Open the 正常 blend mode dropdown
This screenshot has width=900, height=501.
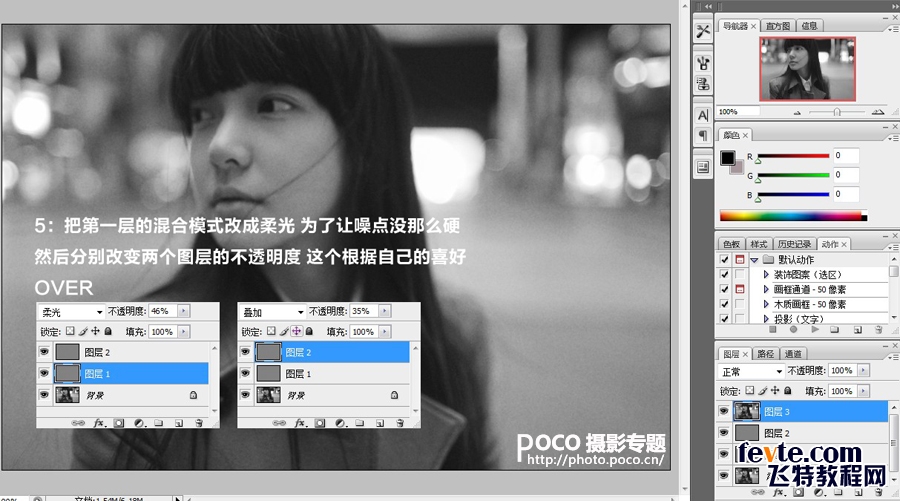[x=751, y=371]
